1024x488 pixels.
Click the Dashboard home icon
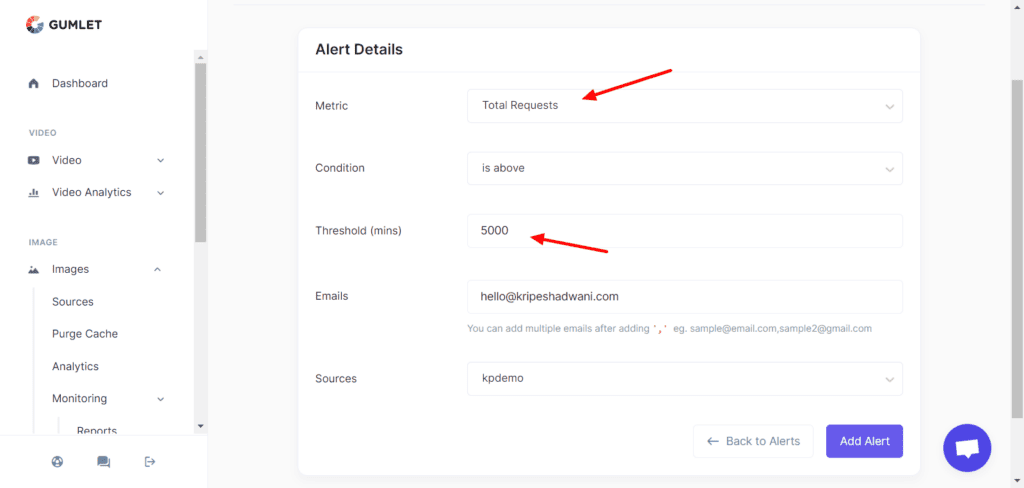(34, 84)
